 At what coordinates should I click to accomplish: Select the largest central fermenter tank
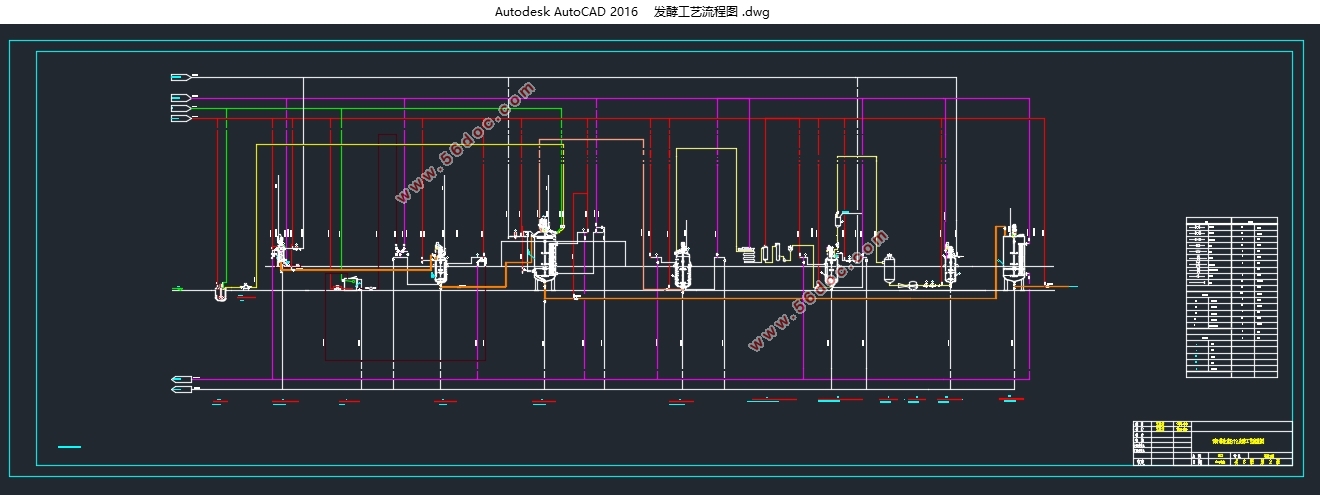point(544,253)
